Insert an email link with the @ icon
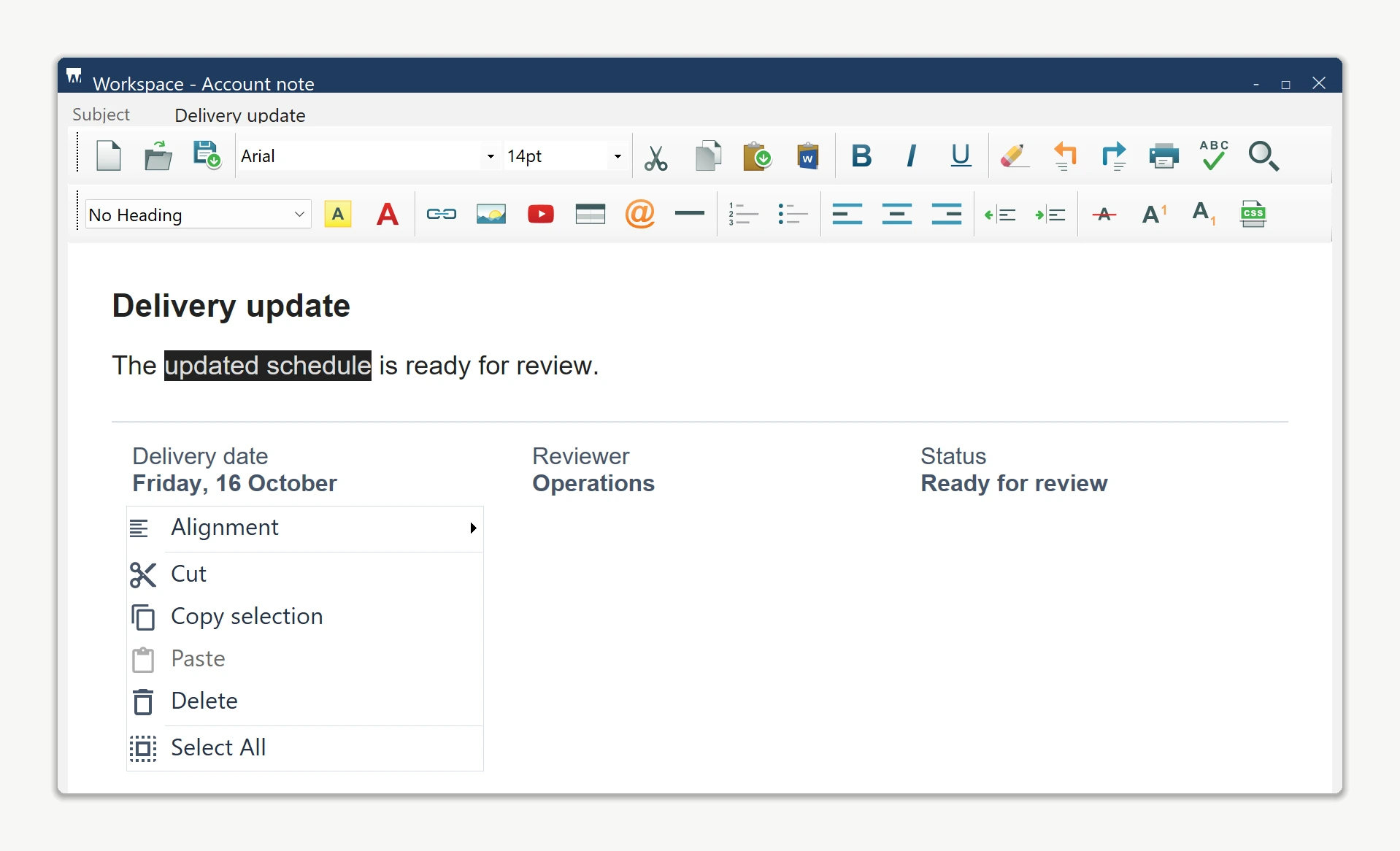This screenshot has width=1400, height=851. [x=640, y=214]
